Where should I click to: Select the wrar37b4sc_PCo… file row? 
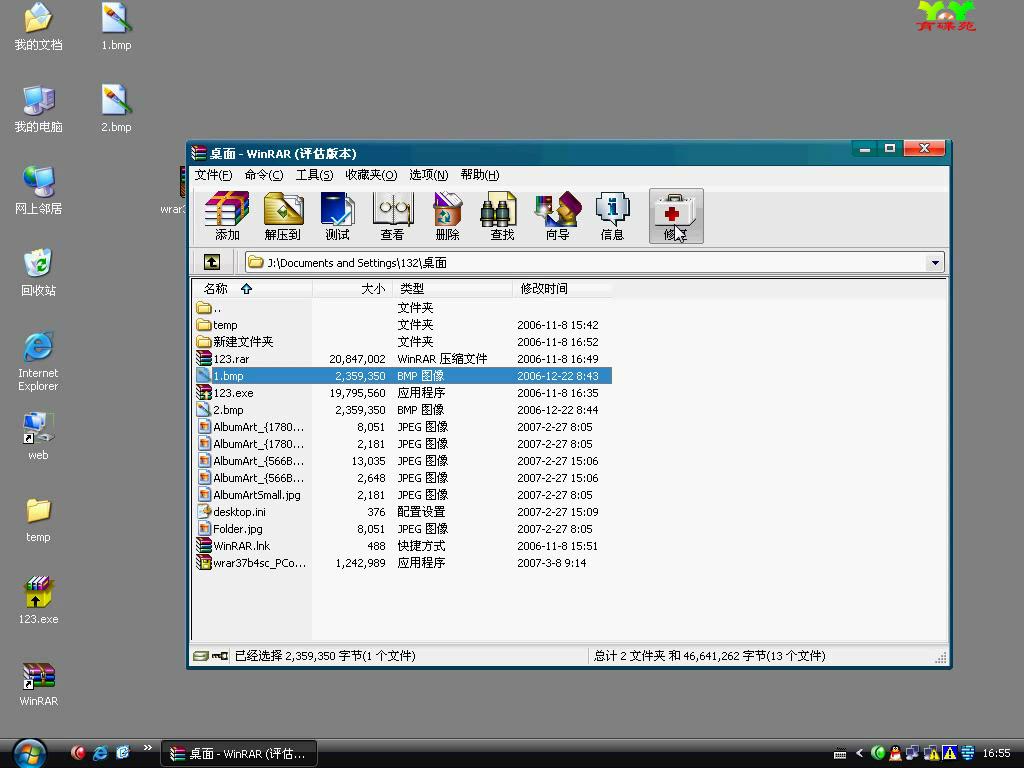(402, 562)
